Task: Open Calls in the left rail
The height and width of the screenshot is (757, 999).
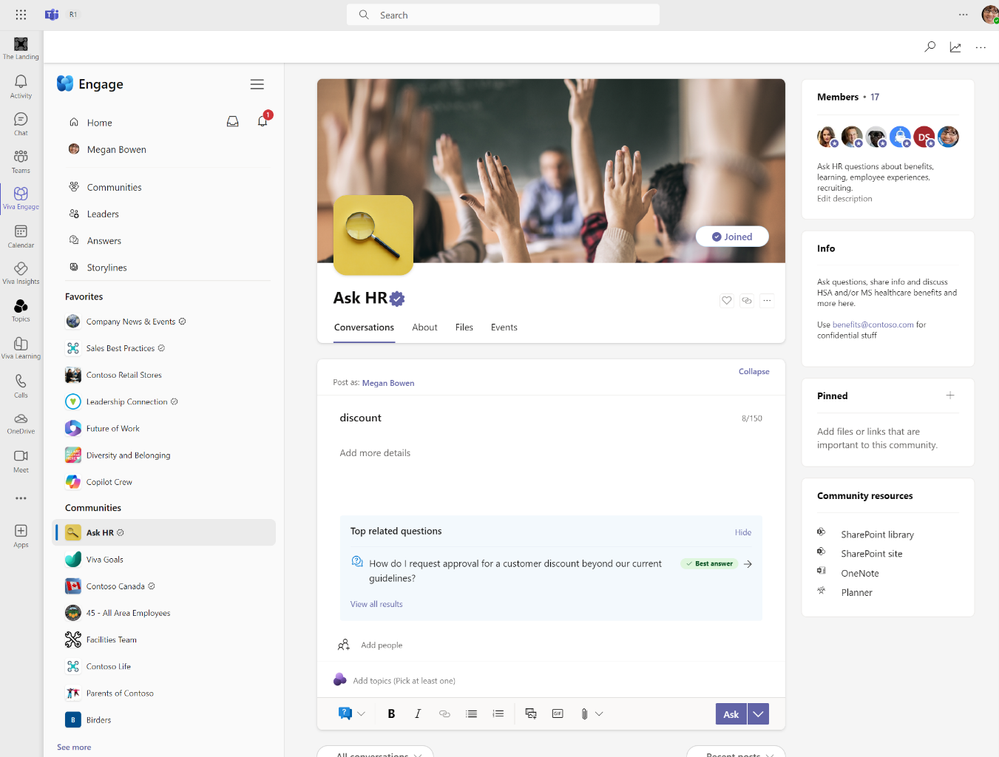Action: click(20, 386)
